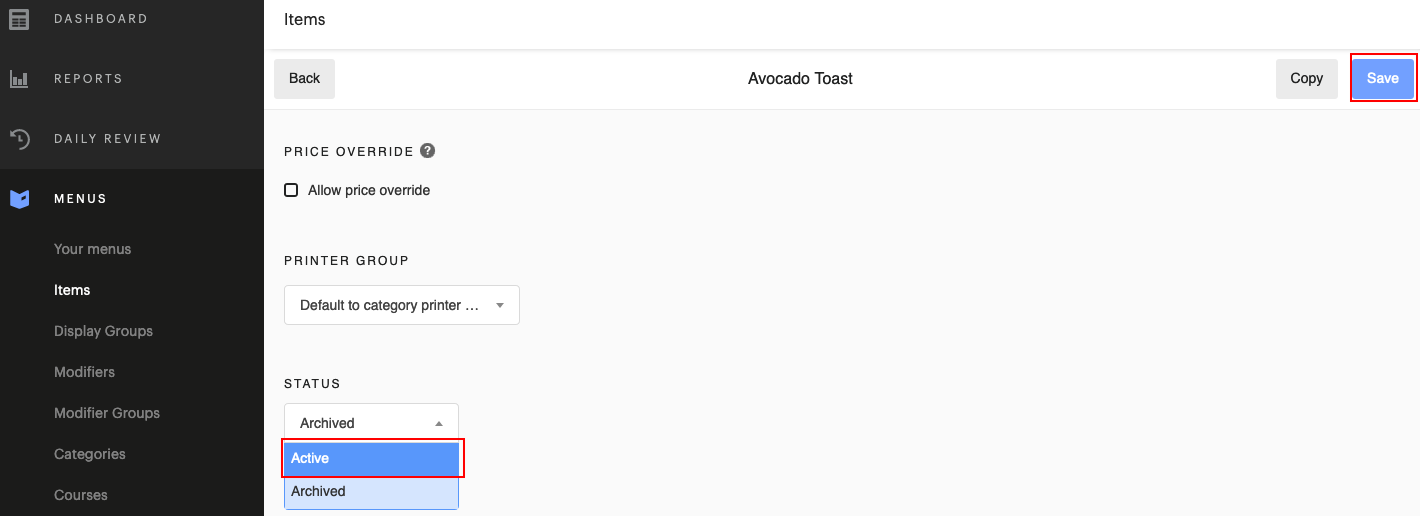Open the Courses sidebar item
This screenshot has height=516, width=1420.
point(80,495)
